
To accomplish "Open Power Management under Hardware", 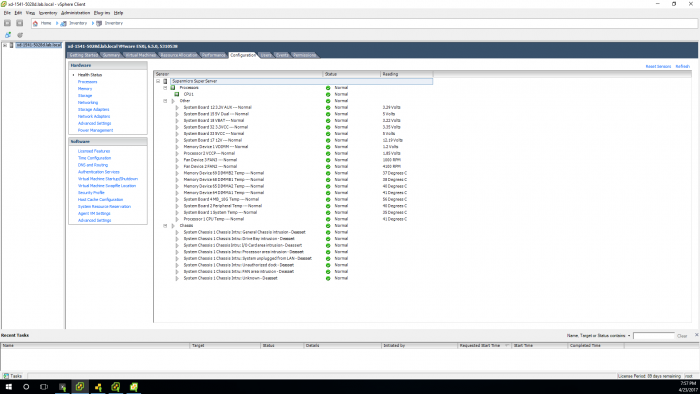I will pos(95,130).
